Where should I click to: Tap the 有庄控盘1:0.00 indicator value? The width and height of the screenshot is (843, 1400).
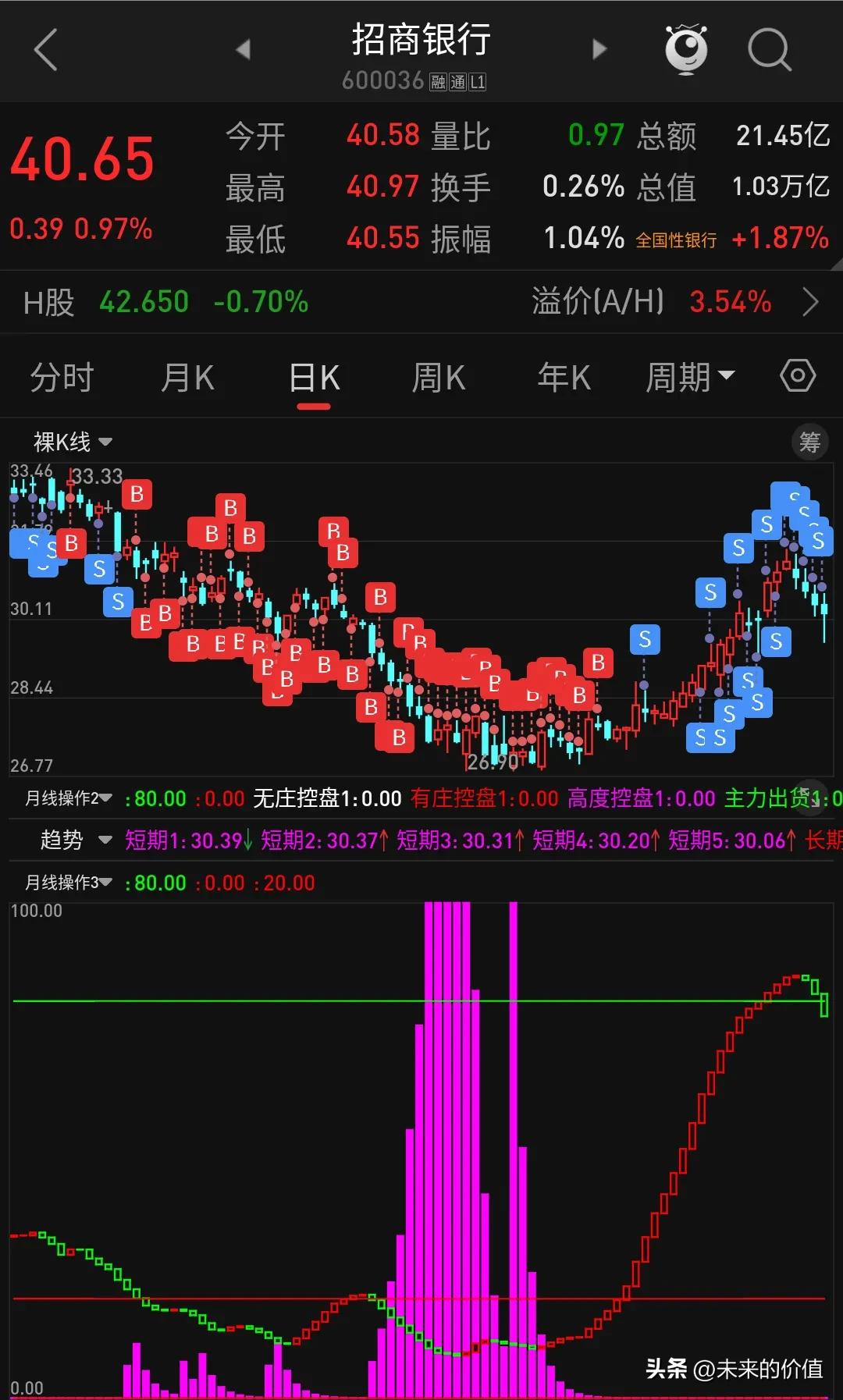tap(485, 798)
